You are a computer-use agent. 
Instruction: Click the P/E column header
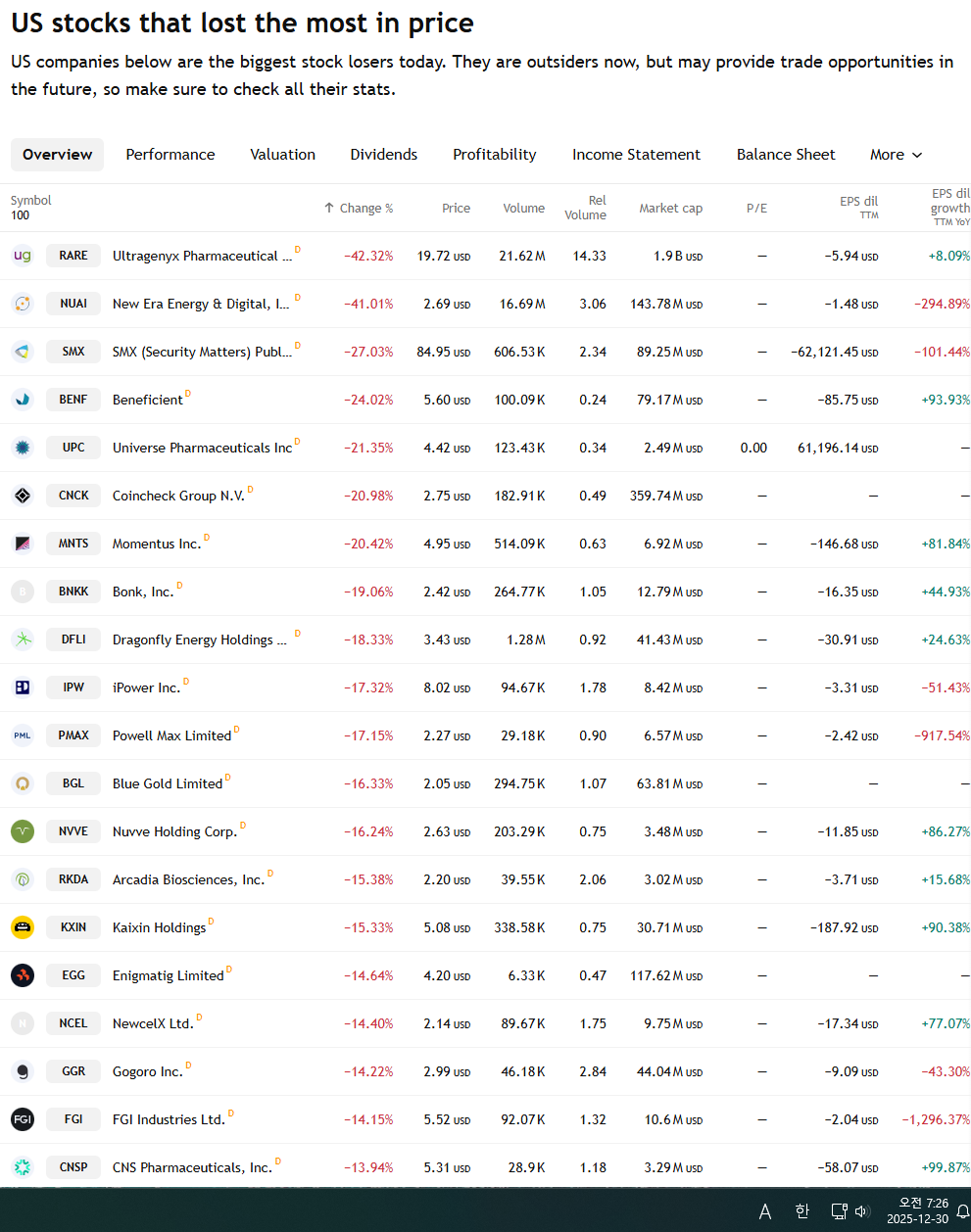coord(756,208)
